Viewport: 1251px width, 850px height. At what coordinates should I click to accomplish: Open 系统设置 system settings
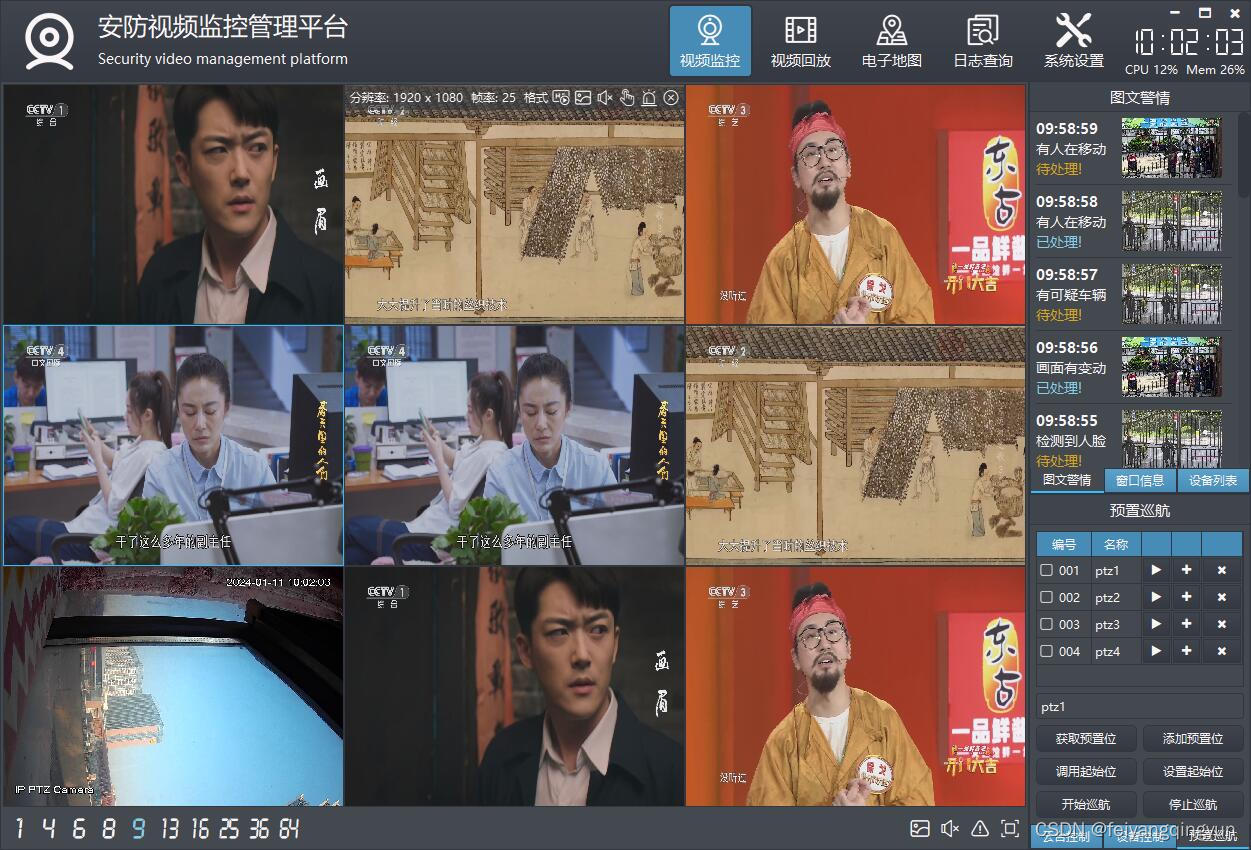click(x=1074, y=40)
